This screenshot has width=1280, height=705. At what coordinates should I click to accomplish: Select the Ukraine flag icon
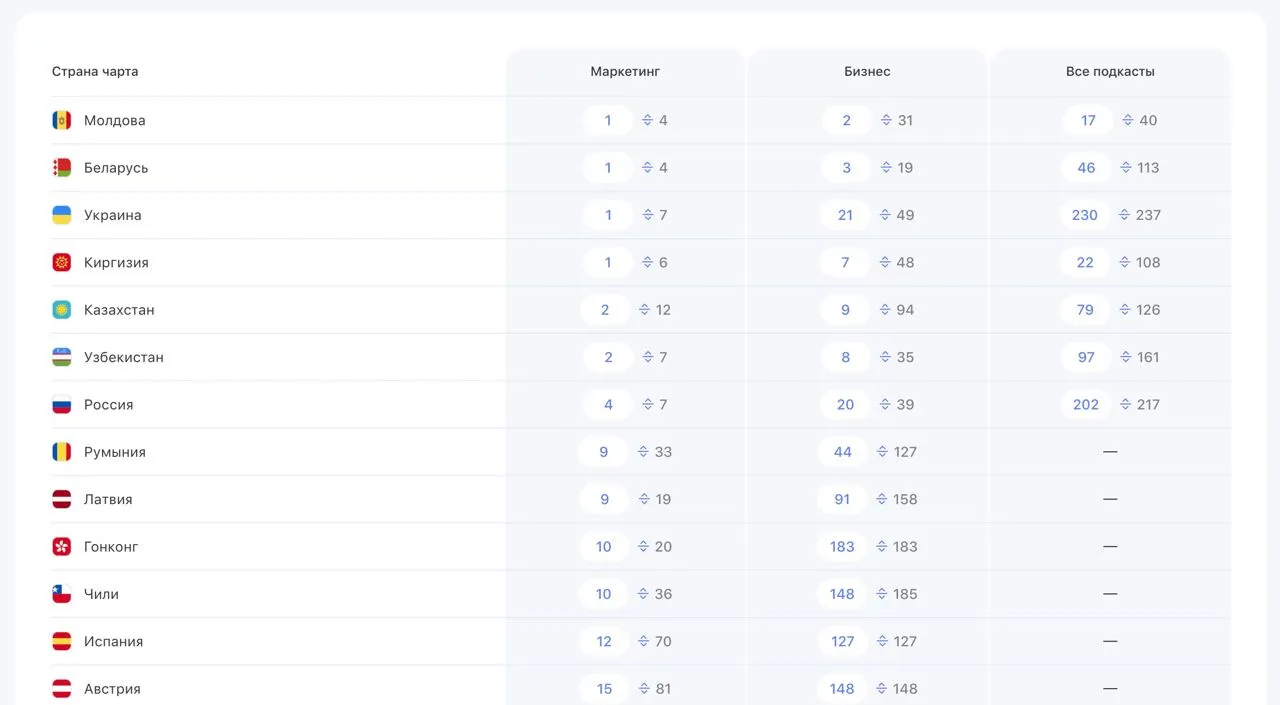tap(62, 215)
